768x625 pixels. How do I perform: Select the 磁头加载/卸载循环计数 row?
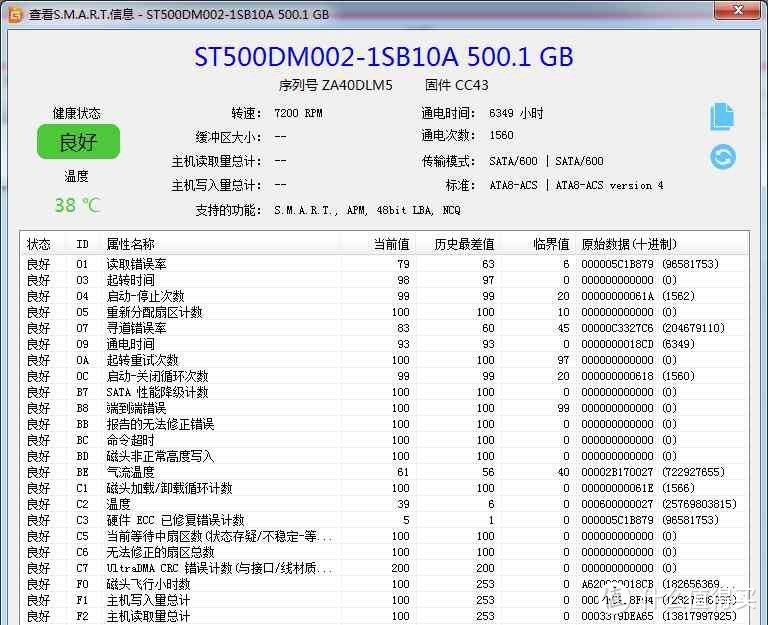384,488
